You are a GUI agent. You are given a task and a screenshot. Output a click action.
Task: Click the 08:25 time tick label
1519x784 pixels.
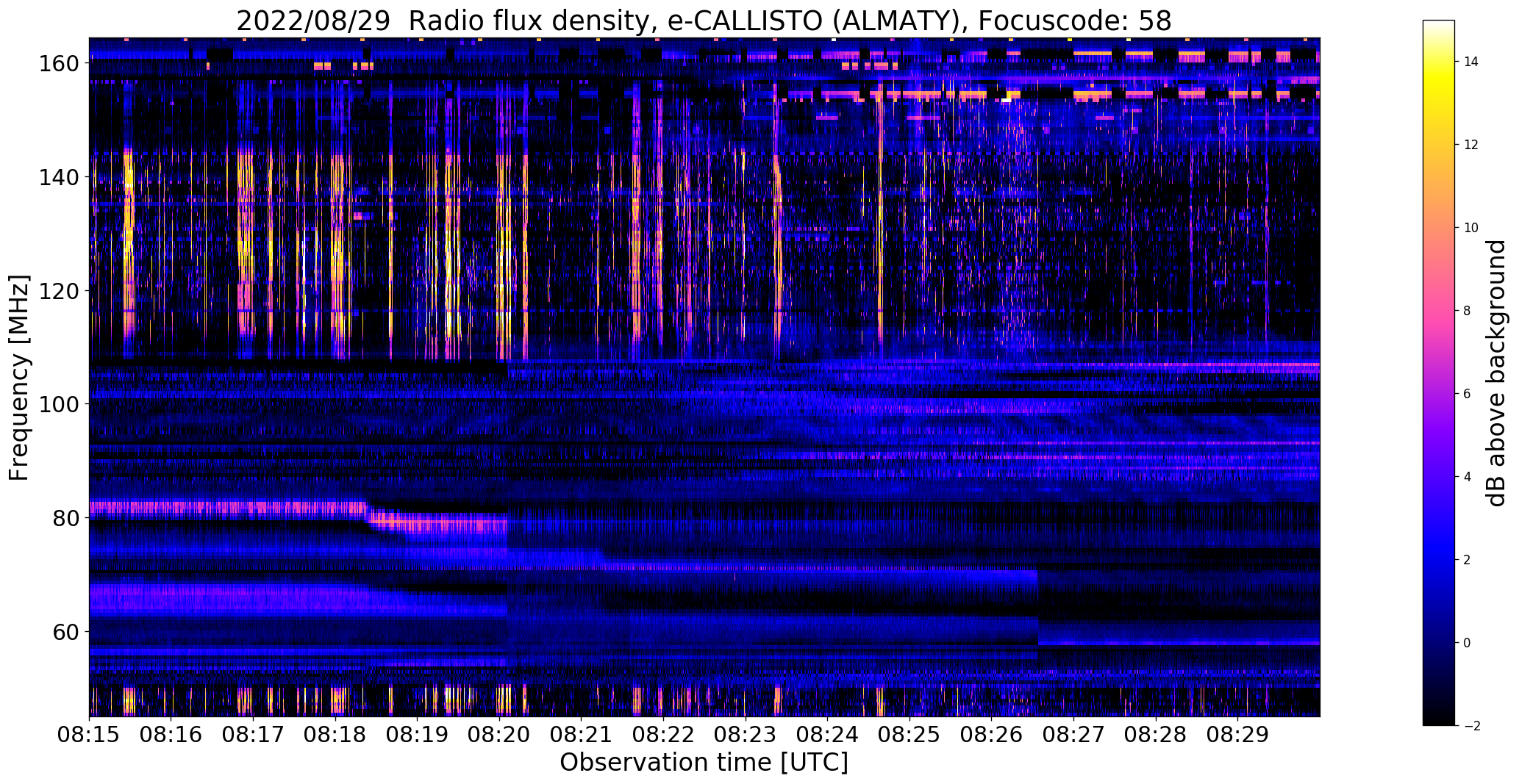pyautogui.click(x=909, y=735)
